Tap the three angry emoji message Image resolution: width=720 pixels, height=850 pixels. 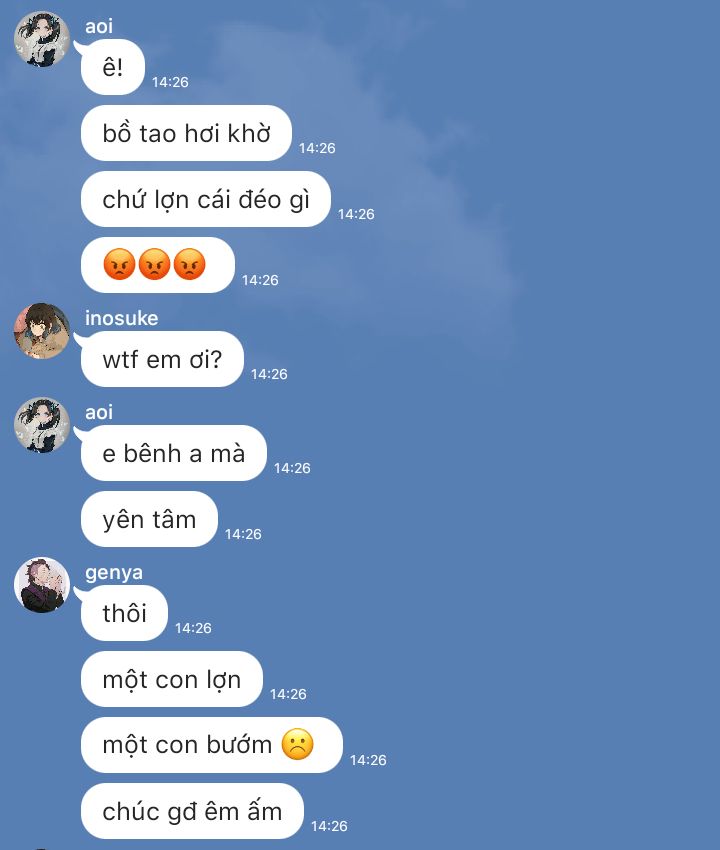pyautogui.click(x=158, y=265)
